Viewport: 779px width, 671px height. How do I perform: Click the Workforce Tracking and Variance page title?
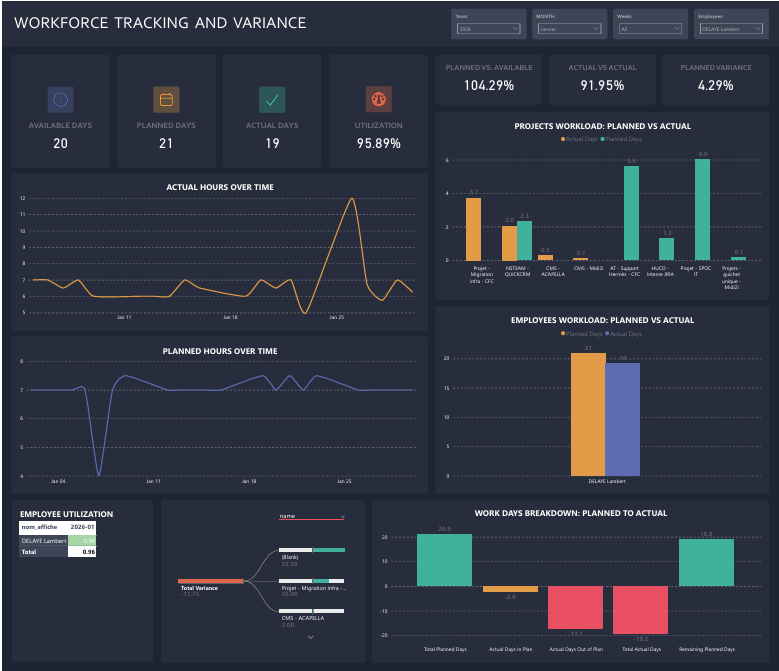pyautogui.click(x=160, y=23)
